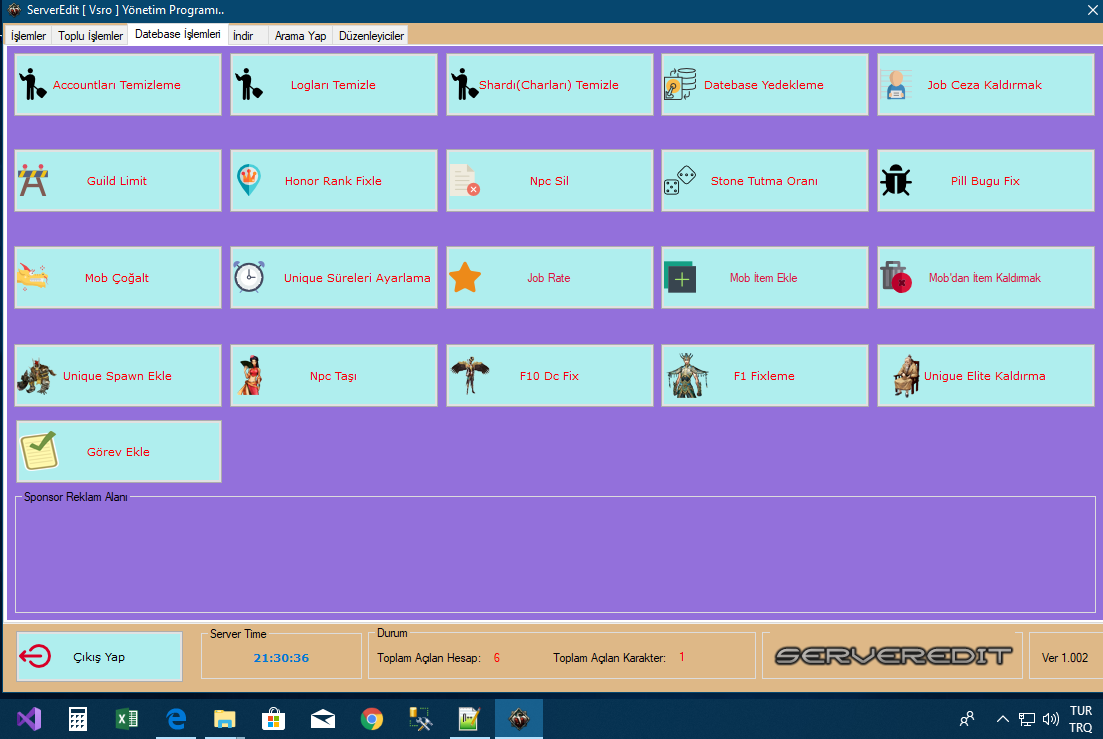Click the F1 Fixleme armored character icon
Viewport: 1103px width, 739px height.
click(687, 375)
